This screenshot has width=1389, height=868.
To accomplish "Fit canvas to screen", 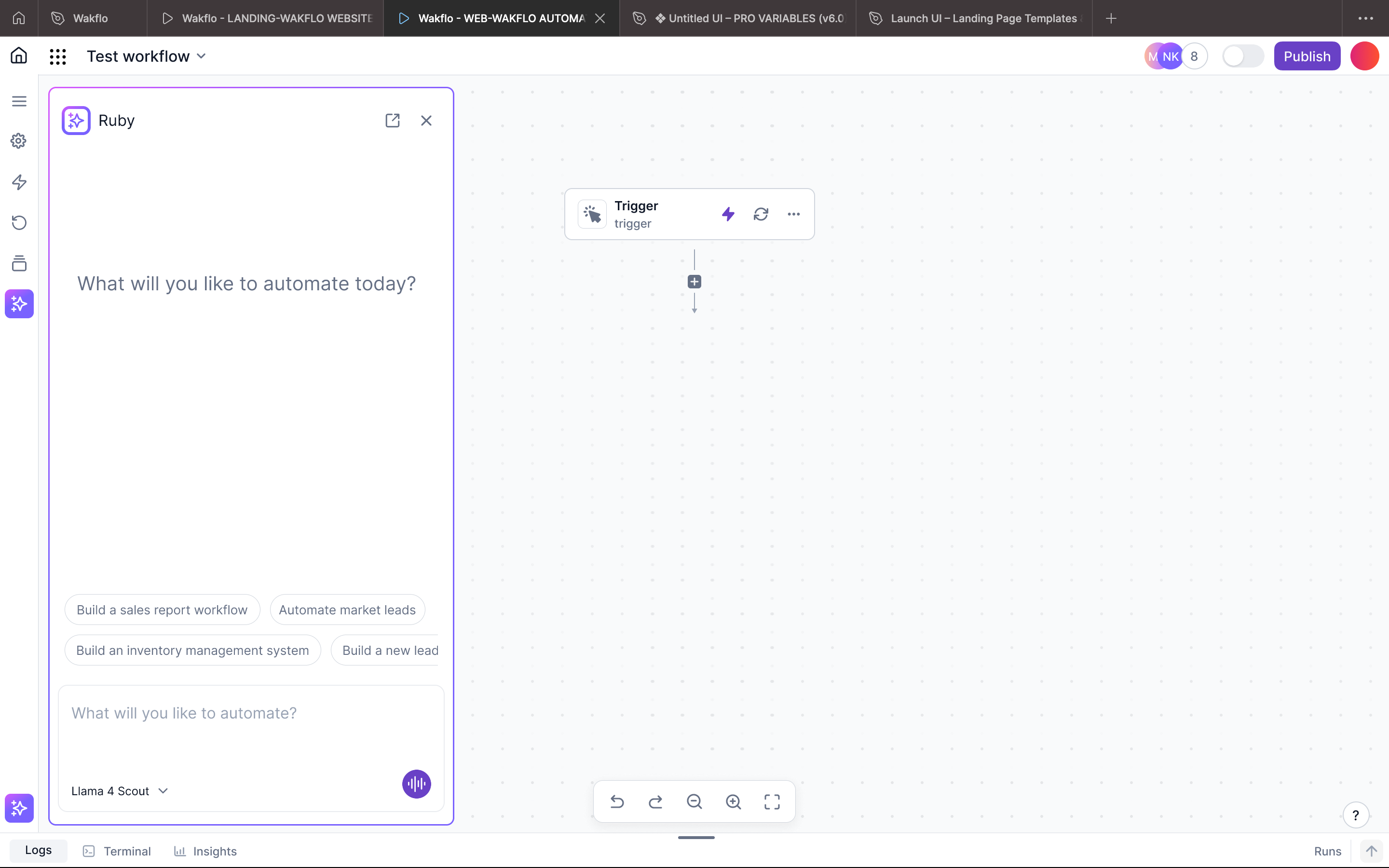I will (x=772, y=801).
